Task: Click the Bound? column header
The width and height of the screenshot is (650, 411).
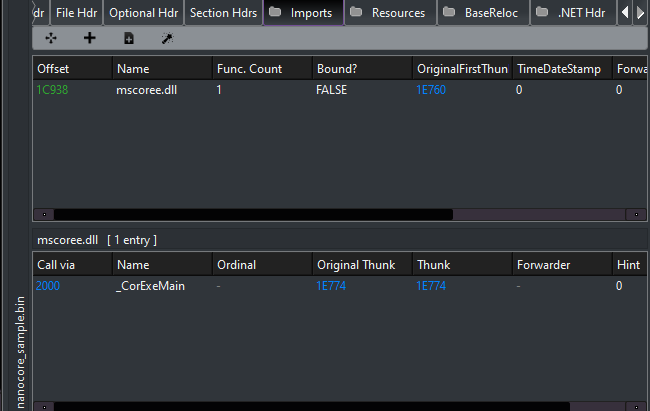Action: (362, 69)
